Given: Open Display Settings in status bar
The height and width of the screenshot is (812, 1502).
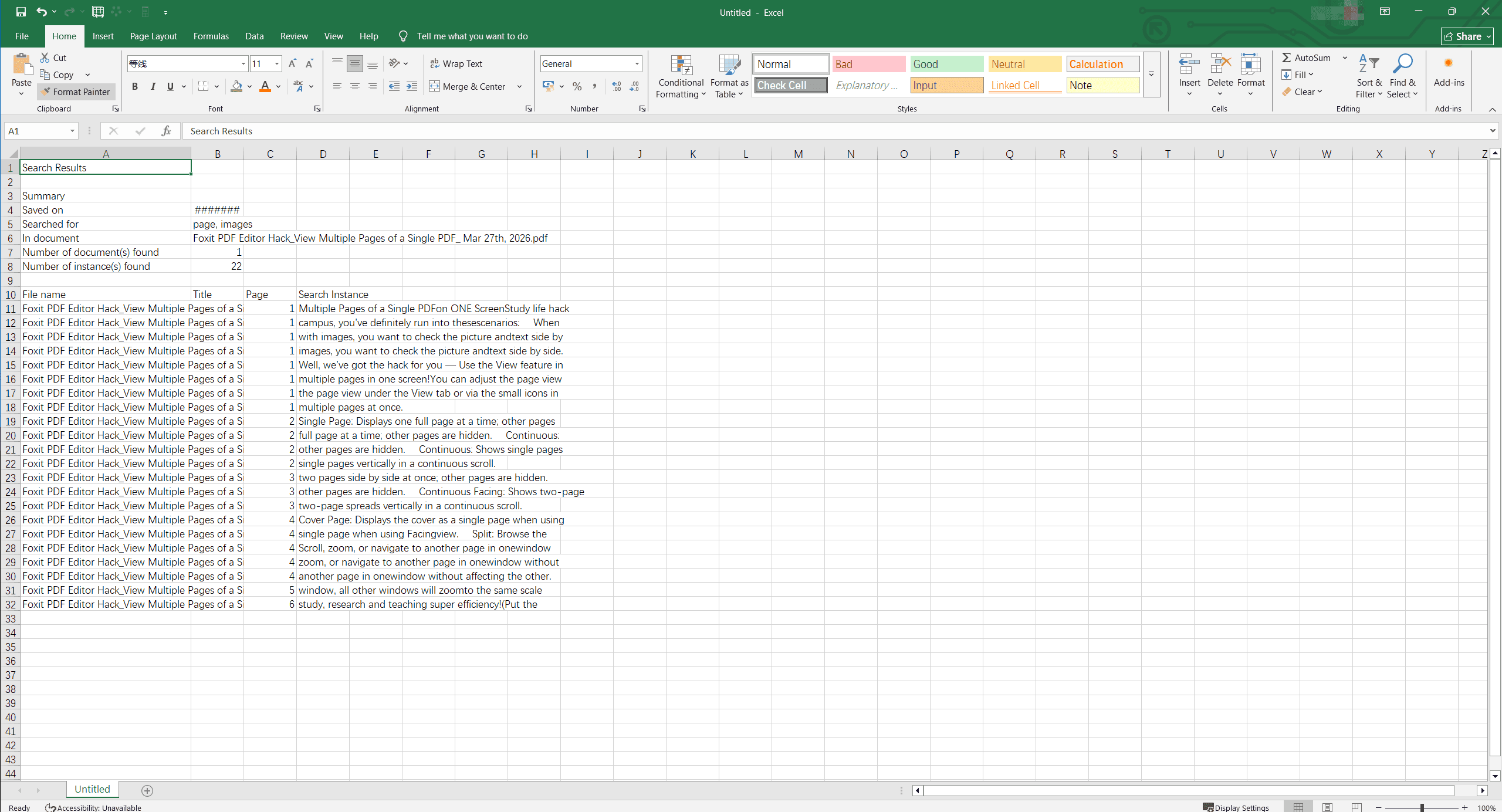Looking at the screenshot, I should (x=1236, y=807).
